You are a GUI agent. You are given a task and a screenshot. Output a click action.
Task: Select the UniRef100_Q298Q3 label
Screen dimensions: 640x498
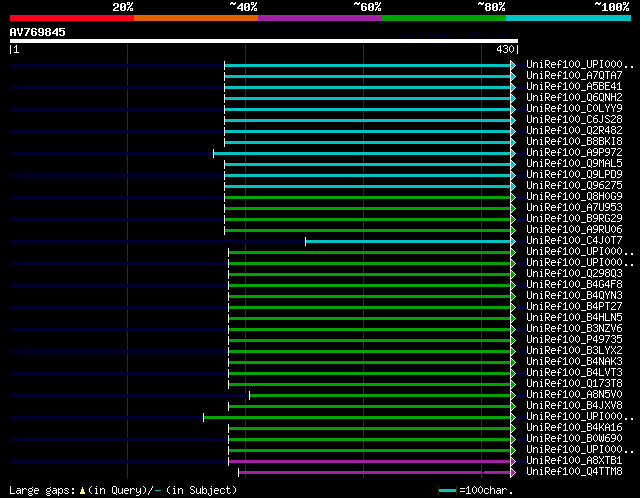[x=574, y=274]
